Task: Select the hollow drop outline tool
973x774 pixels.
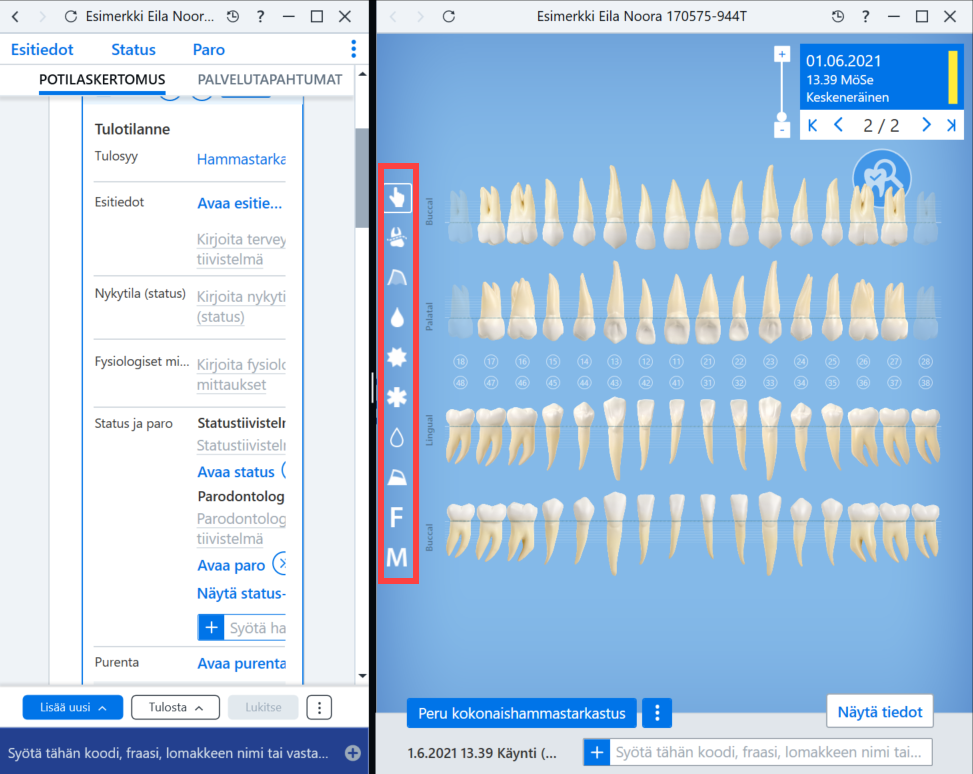Action: (397, 438)
